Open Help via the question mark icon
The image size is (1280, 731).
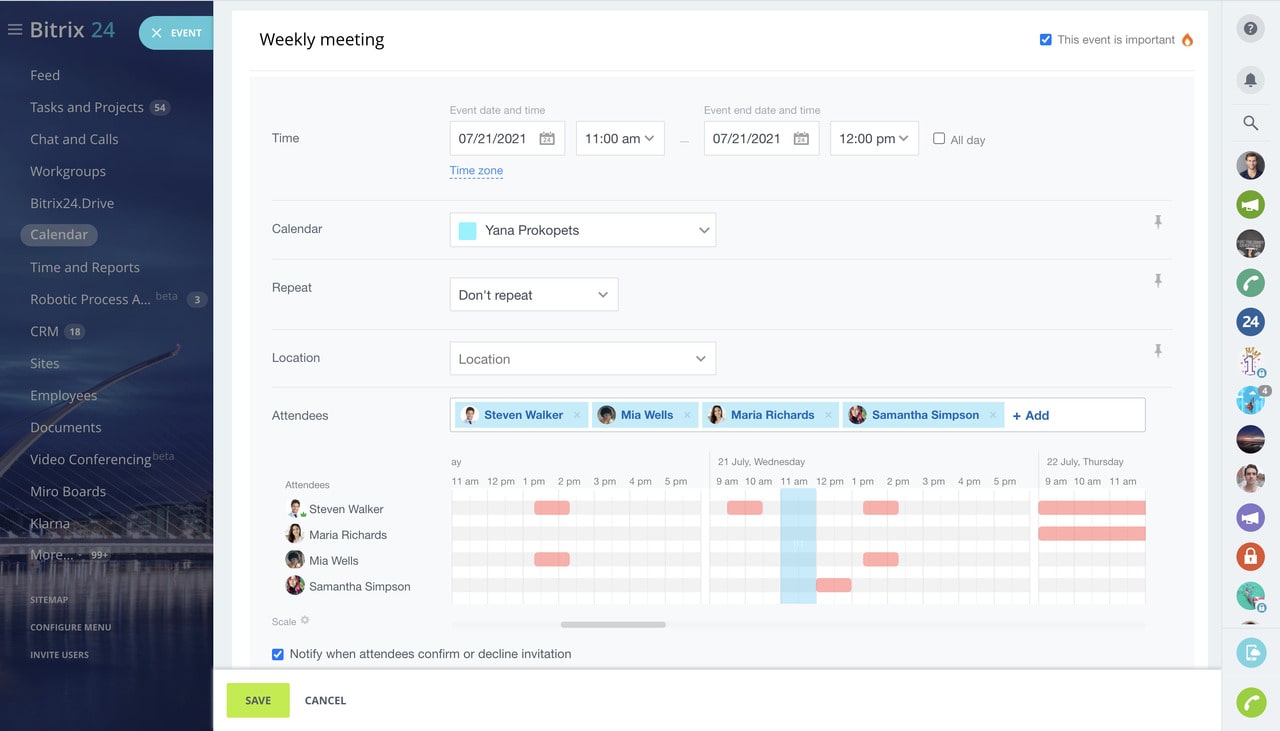pos(1250,28)
